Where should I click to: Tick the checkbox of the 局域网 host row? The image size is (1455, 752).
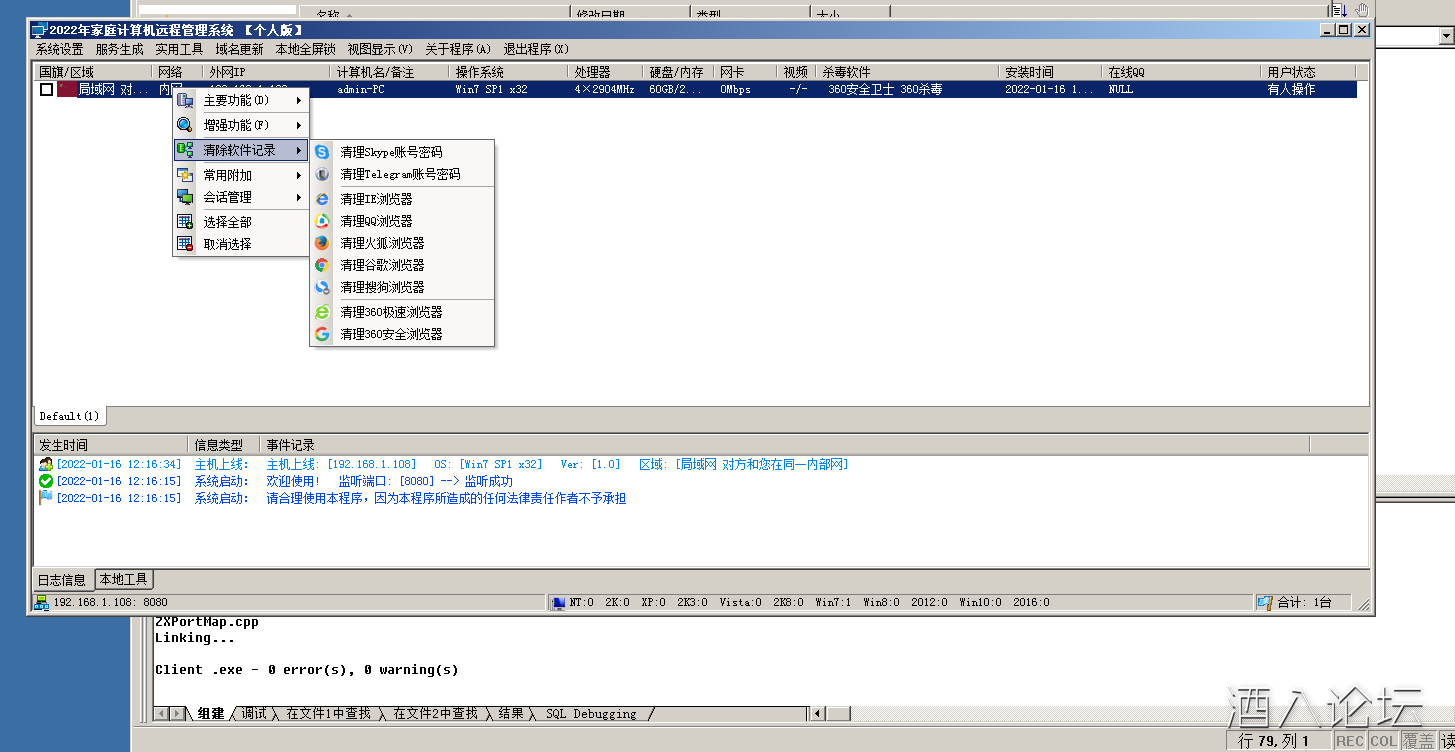[47, 89]
